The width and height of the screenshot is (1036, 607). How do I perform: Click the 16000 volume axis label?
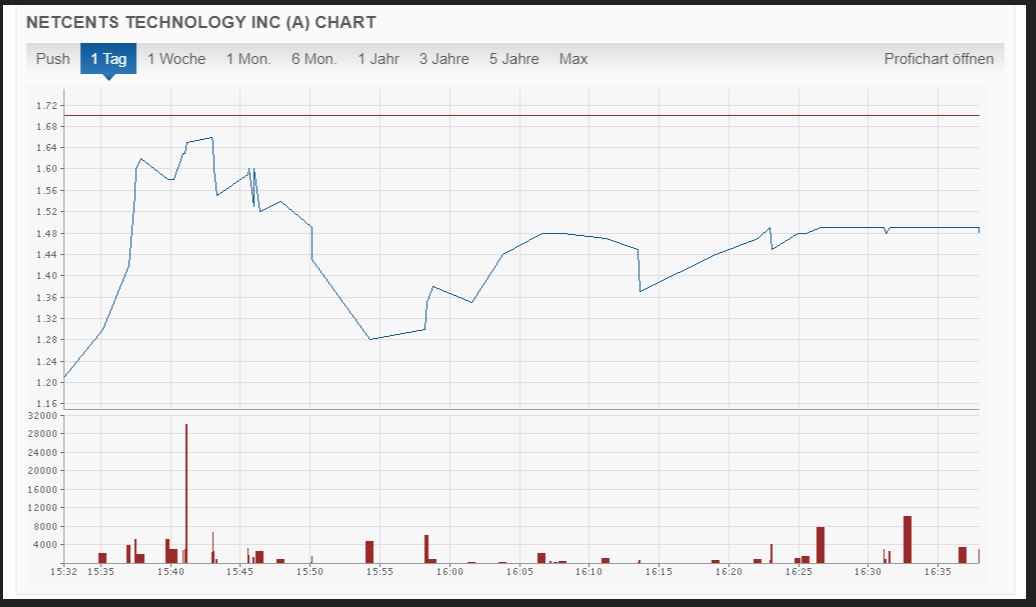(x=44, y=489)
